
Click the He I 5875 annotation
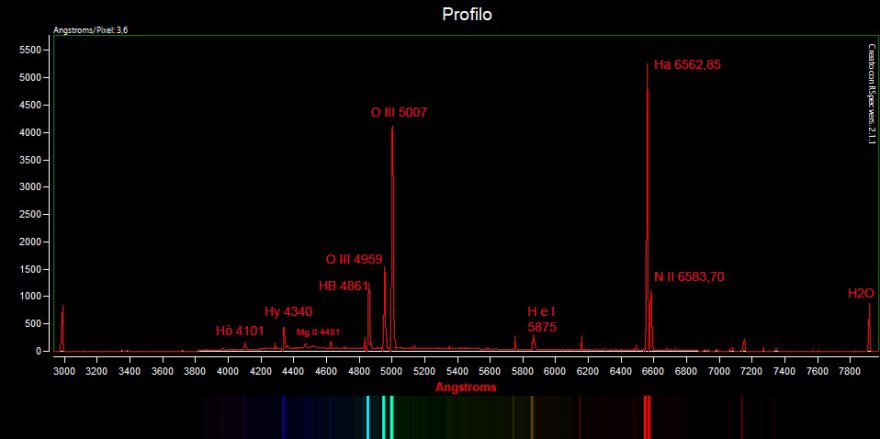pyautogui.click(x=542, y=320)
